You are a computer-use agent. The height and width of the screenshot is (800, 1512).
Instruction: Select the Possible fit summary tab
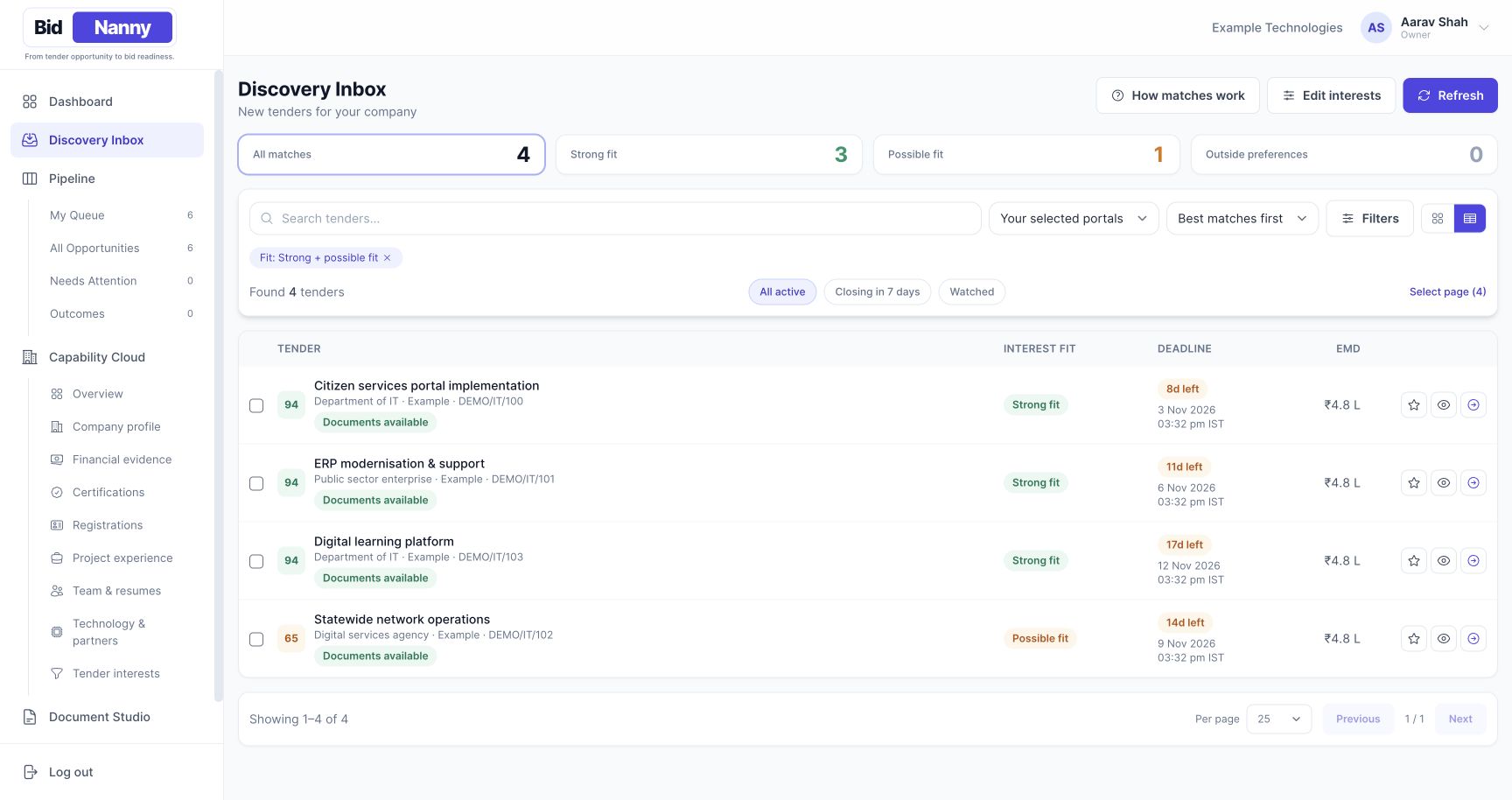coord(1026,154)
